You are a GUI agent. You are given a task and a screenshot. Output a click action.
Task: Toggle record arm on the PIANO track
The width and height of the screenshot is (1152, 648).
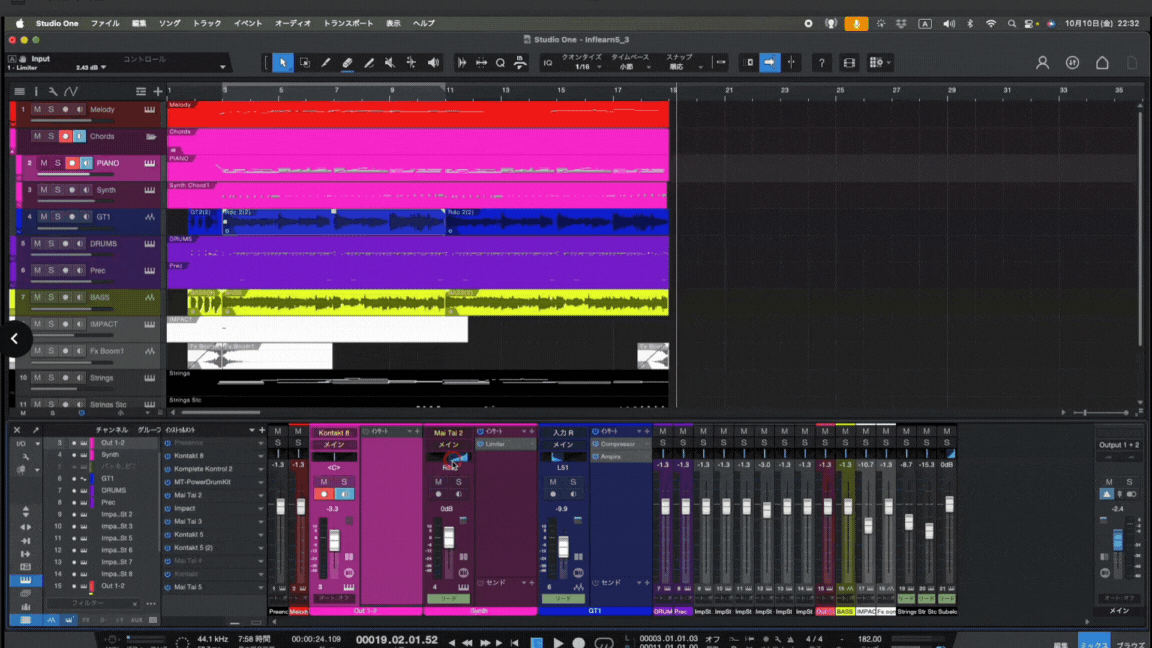71,163
